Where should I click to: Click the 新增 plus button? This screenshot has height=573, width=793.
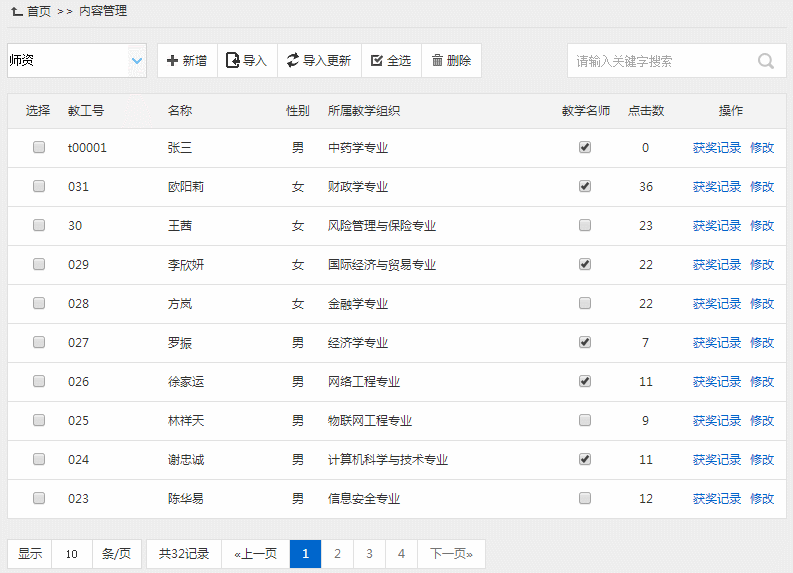click(x=187, y=61)
